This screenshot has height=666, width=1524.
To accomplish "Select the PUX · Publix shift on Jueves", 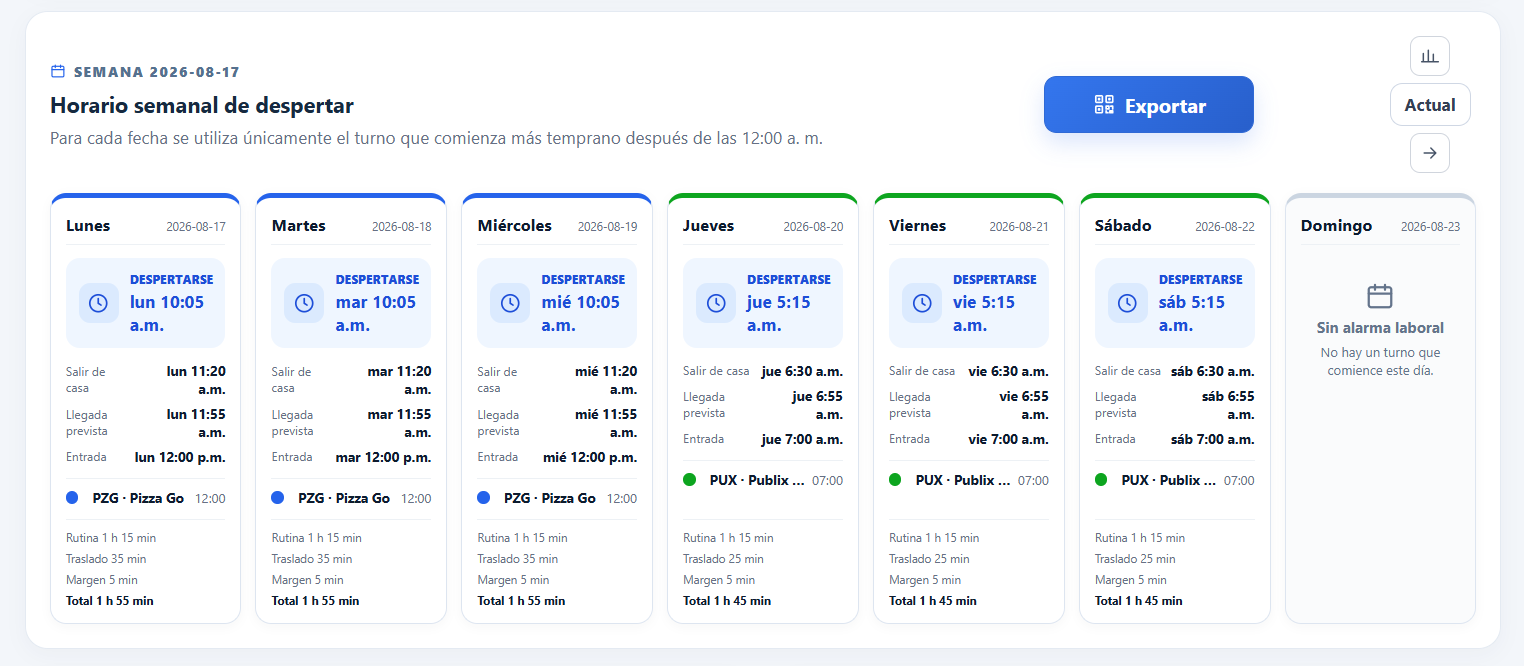I will [763, 480].
